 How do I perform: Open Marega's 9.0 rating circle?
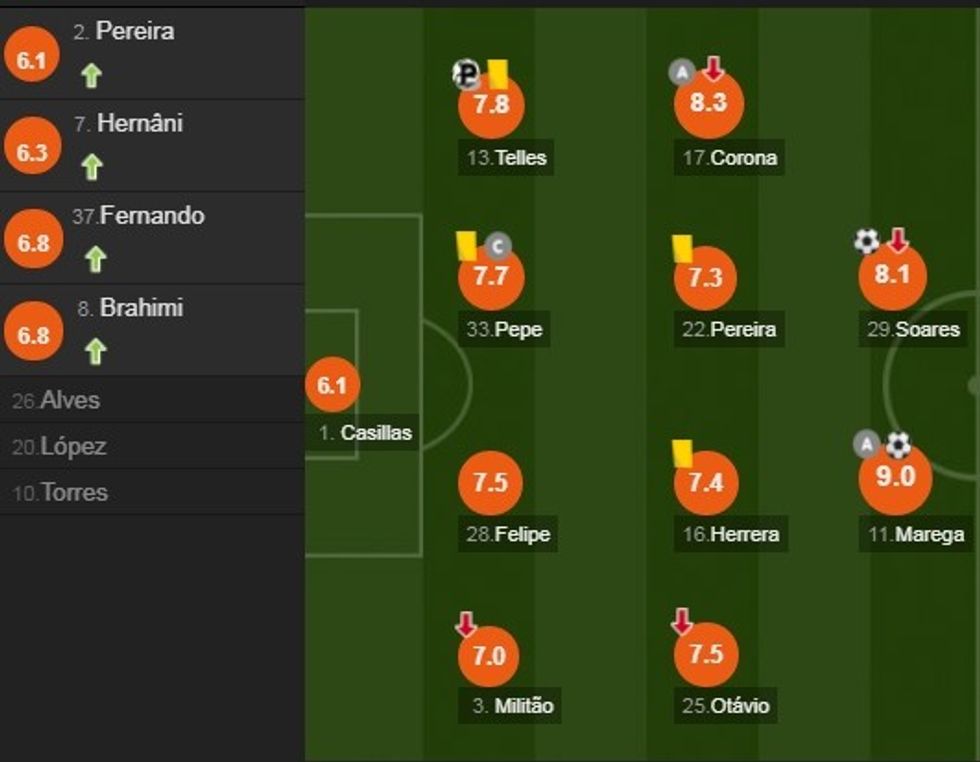[895, 477]
